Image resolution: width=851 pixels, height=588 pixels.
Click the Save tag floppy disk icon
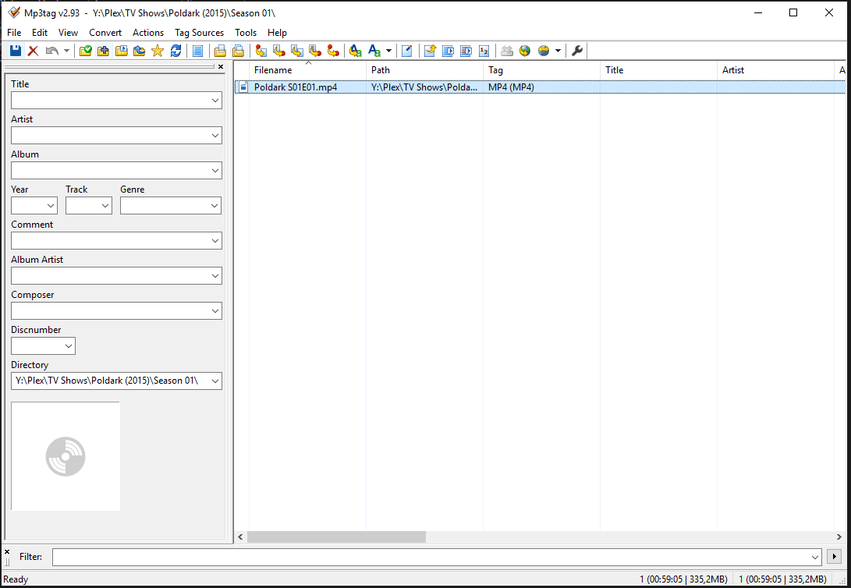coord(15,50)
